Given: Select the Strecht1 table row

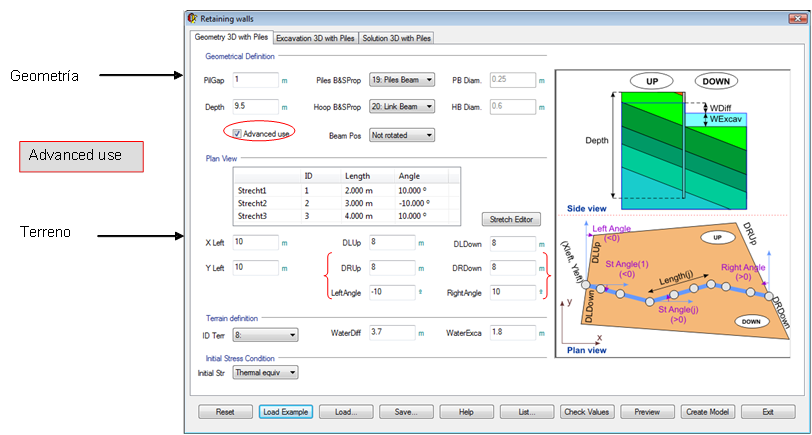Looking at the screenshot, I should point(346,191).
